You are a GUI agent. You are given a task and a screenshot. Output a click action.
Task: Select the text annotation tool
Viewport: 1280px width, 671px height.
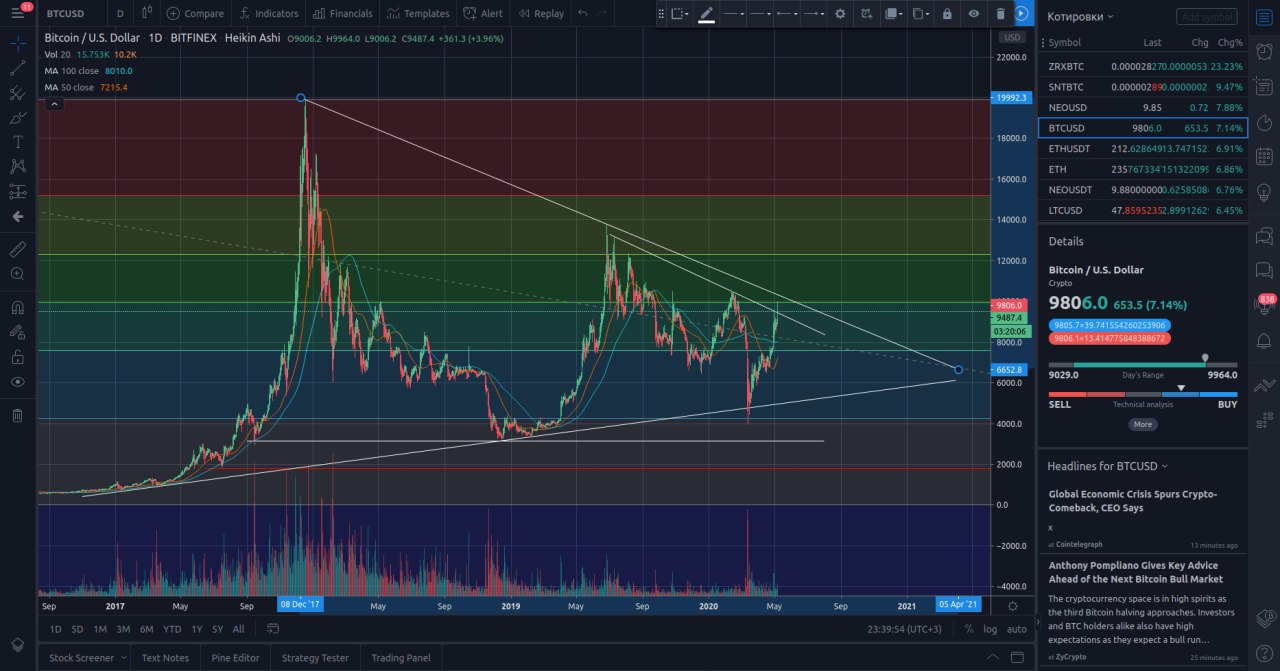(x=17, y=142)
